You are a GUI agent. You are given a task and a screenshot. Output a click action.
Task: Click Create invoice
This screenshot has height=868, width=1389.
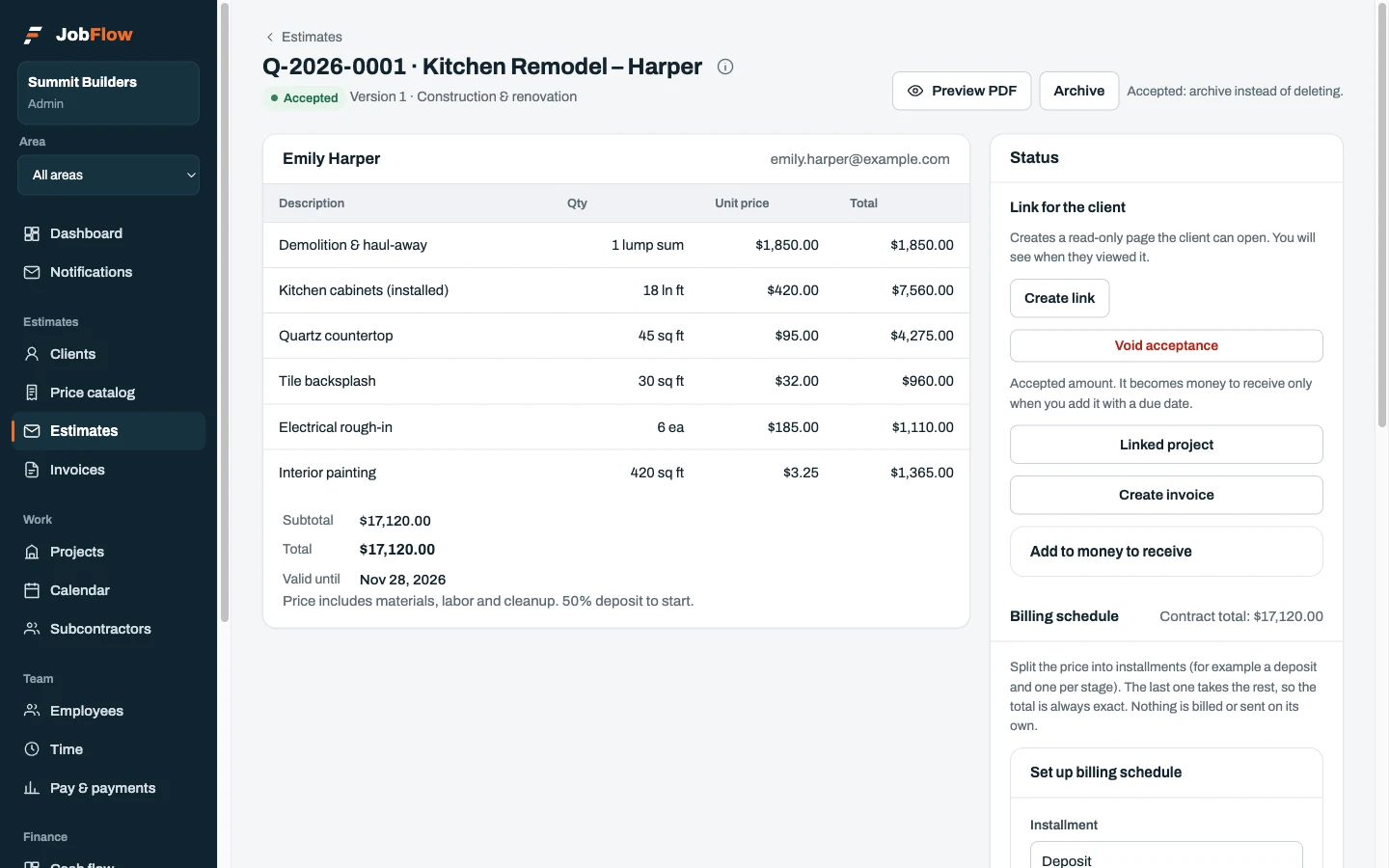[1166, 495]
